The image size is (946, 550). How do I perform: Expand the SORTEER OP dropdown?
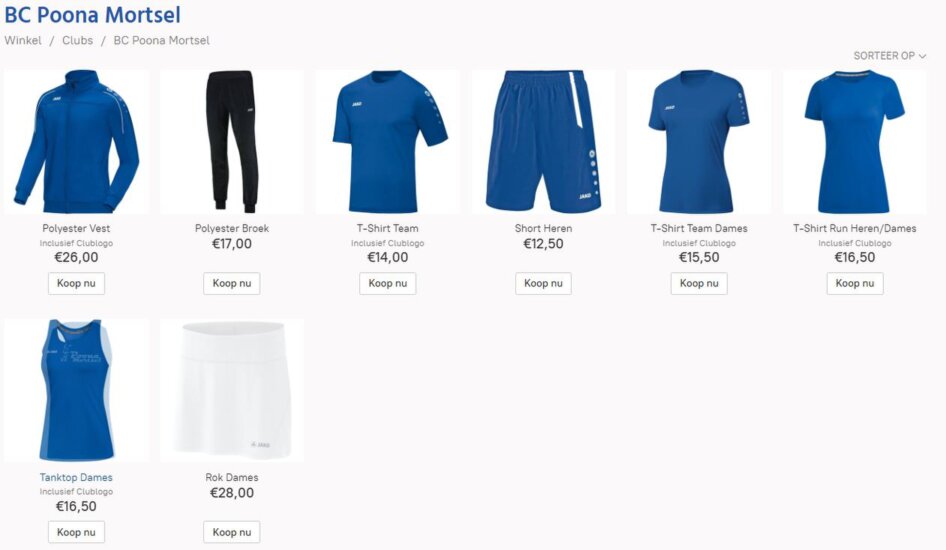(889, 55)
